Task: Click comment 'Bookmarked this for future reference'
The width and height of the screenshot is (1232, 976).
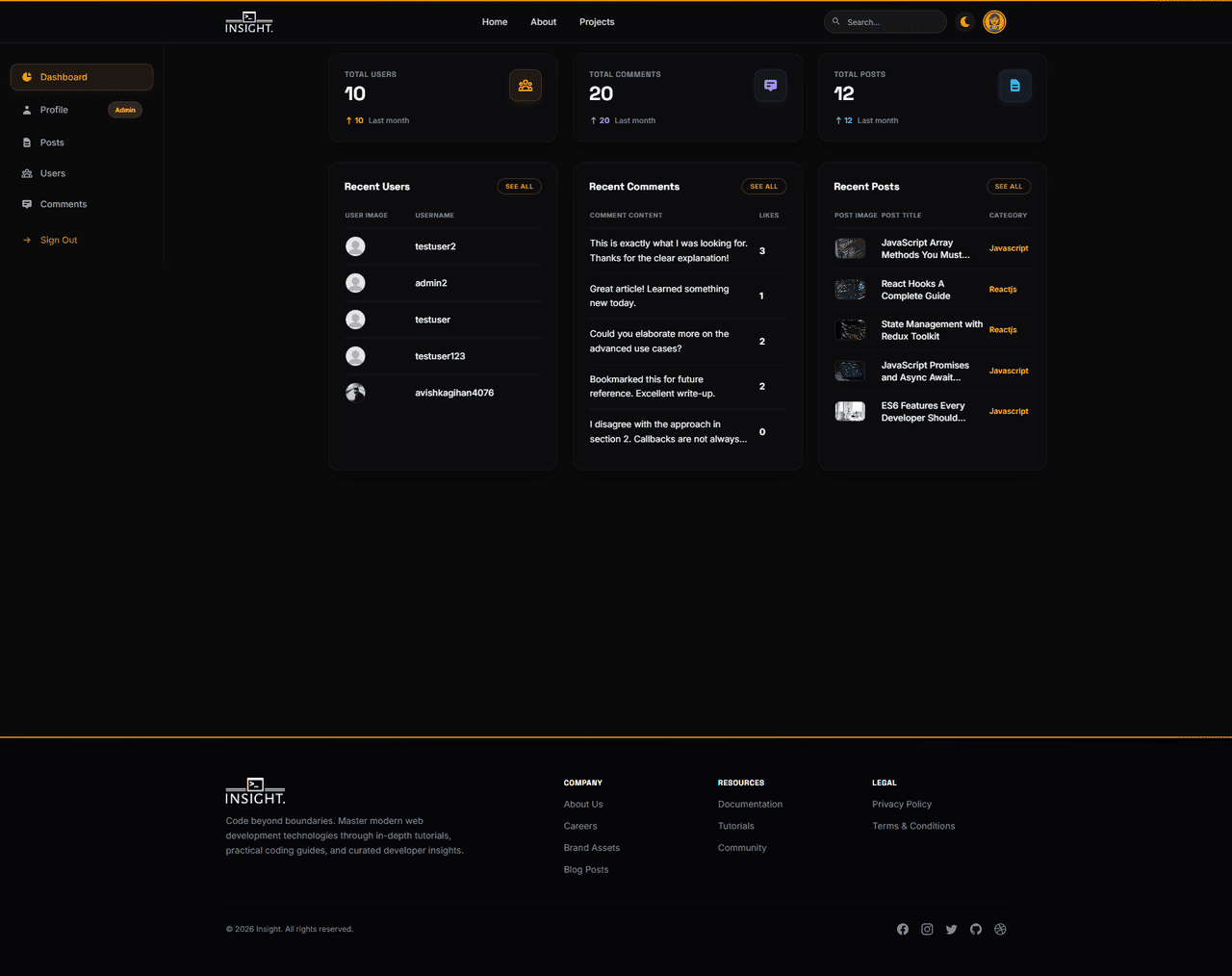Action: [653, 386]
